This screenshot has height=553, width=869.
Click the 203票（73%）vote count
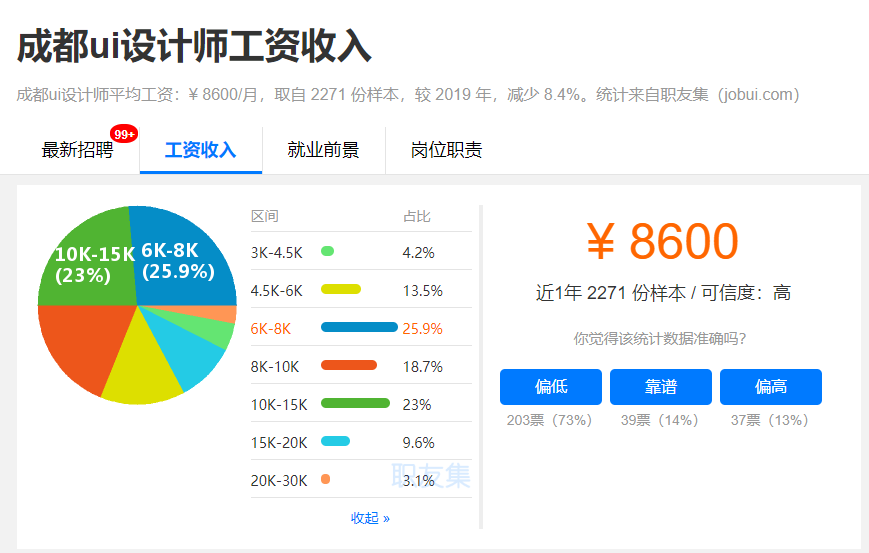pos(549,420)
